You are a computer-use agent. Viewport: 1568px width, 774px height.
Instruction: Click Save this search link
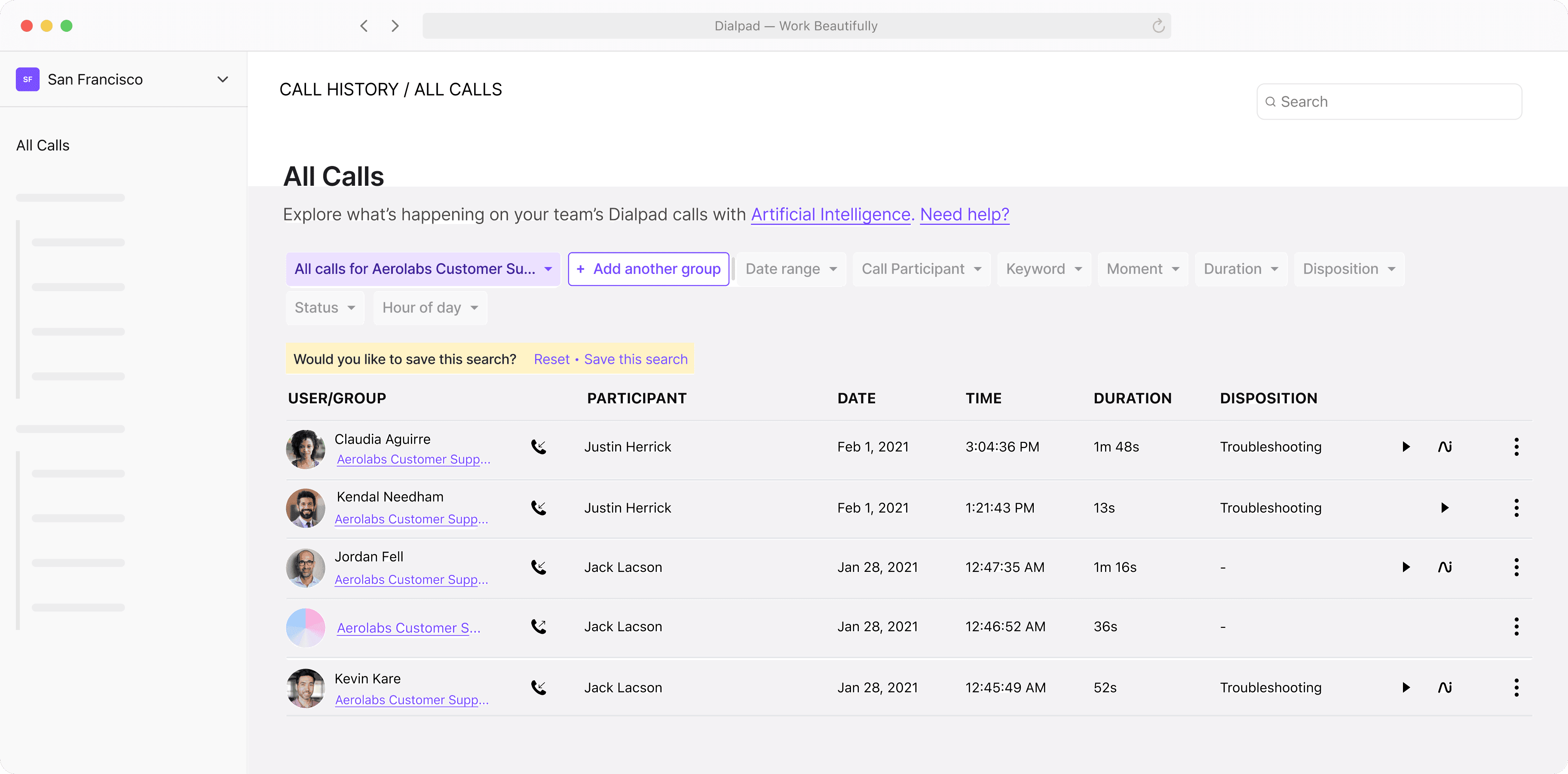coord(635,359)
